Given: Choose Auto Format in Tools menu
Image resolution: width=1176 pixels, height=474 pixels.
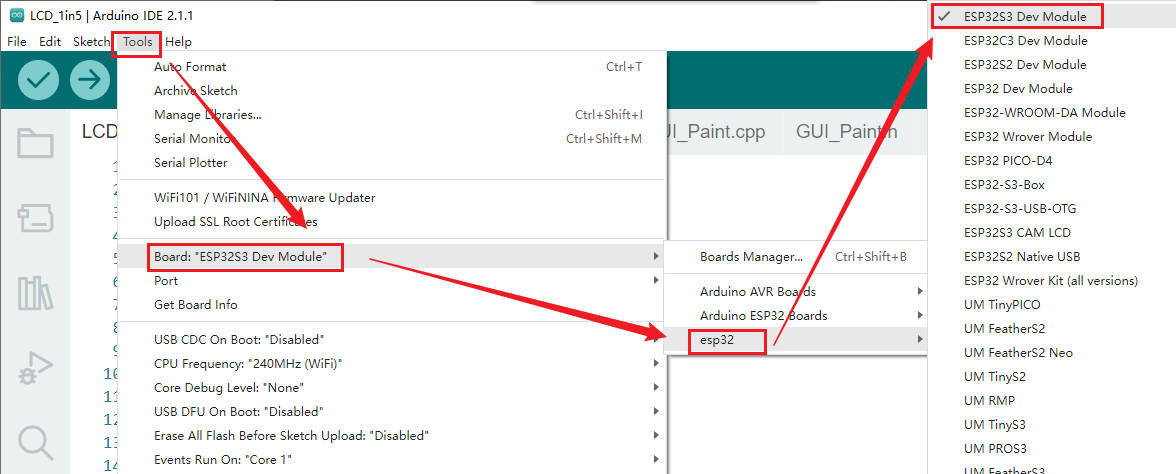Looking at the screenshot, I should [x=392, y=67].
